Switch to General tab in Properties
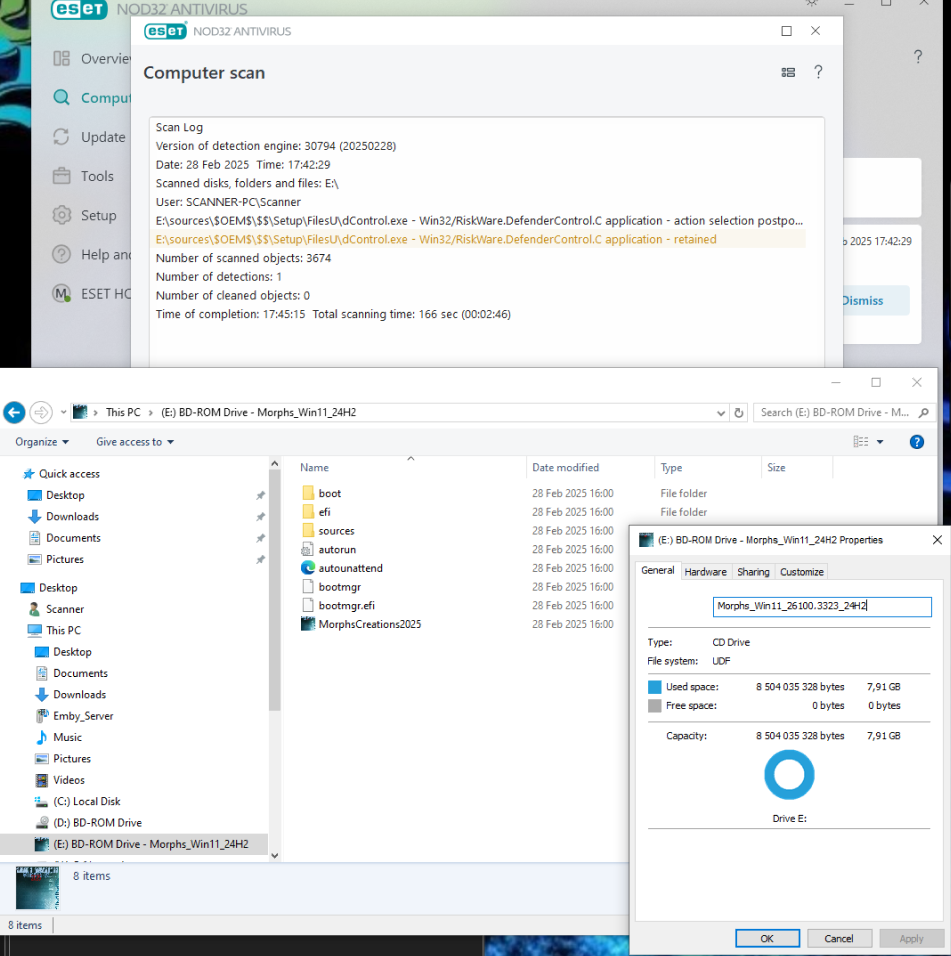Viewport: 951px width, 956px height. 658,571
